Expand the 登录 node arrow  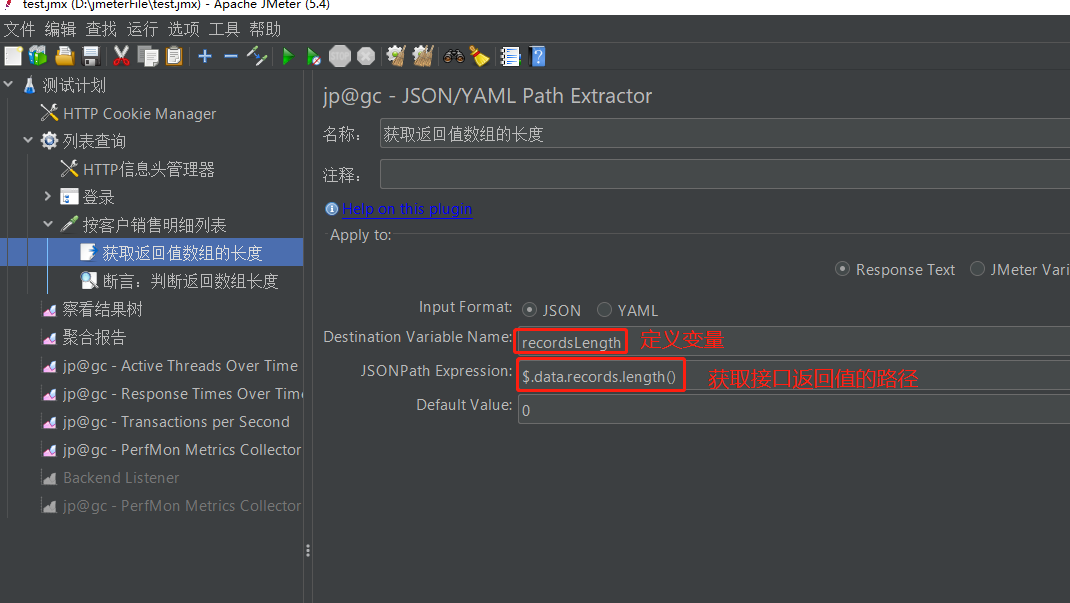(x=48, y=196)
